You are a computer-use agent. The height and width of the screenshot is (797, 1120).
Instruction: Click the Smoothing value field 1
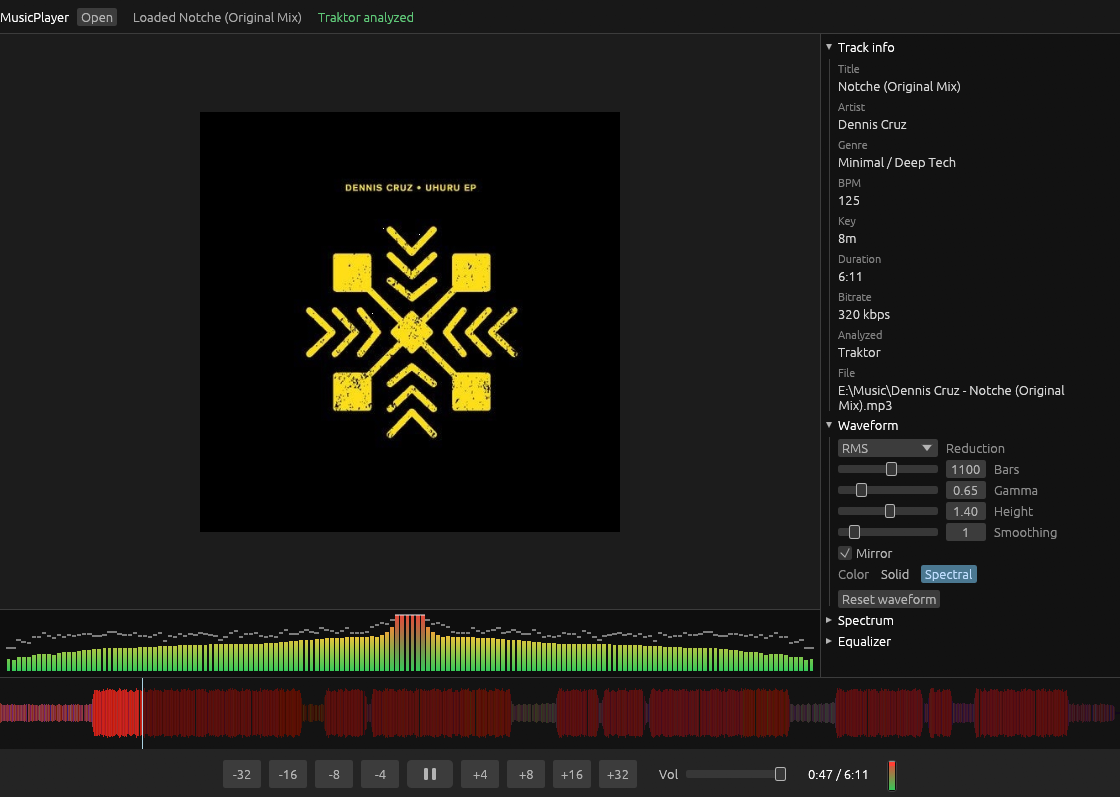pos(966,532)
